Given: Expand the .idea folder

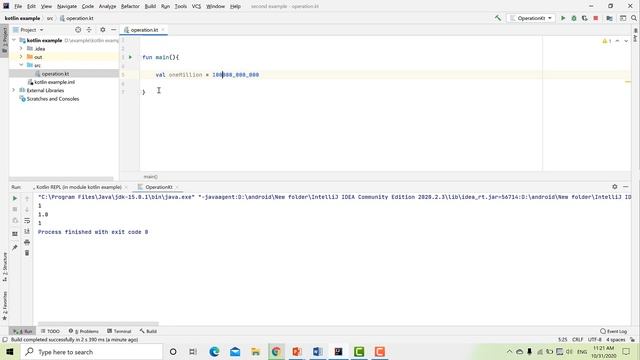Looking at the screenshot, I should (x=21, y=49).
